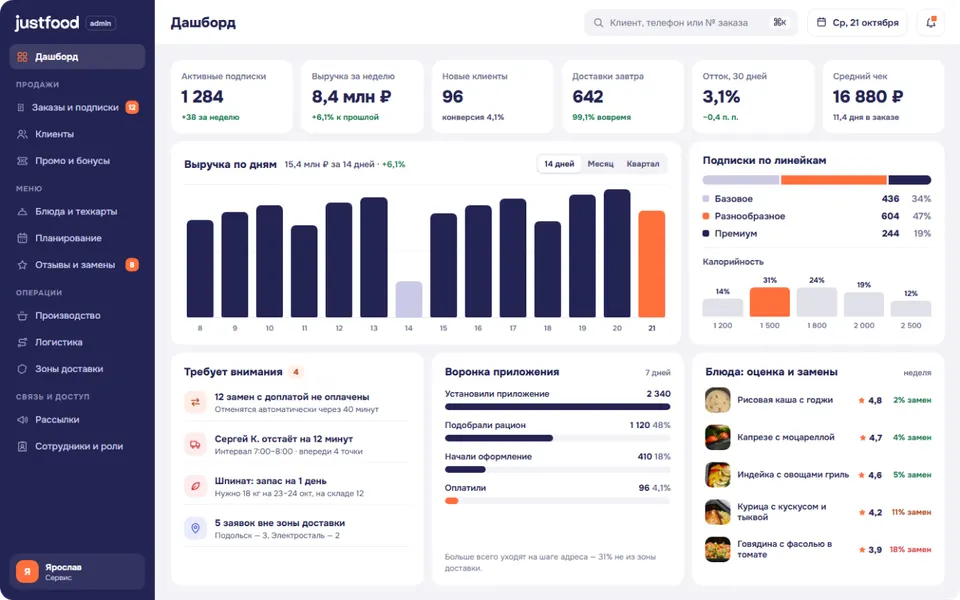The image size is (960, 600).
Task: Click the location pin icon for out-of-zone requests
Action: coord(195,528)
